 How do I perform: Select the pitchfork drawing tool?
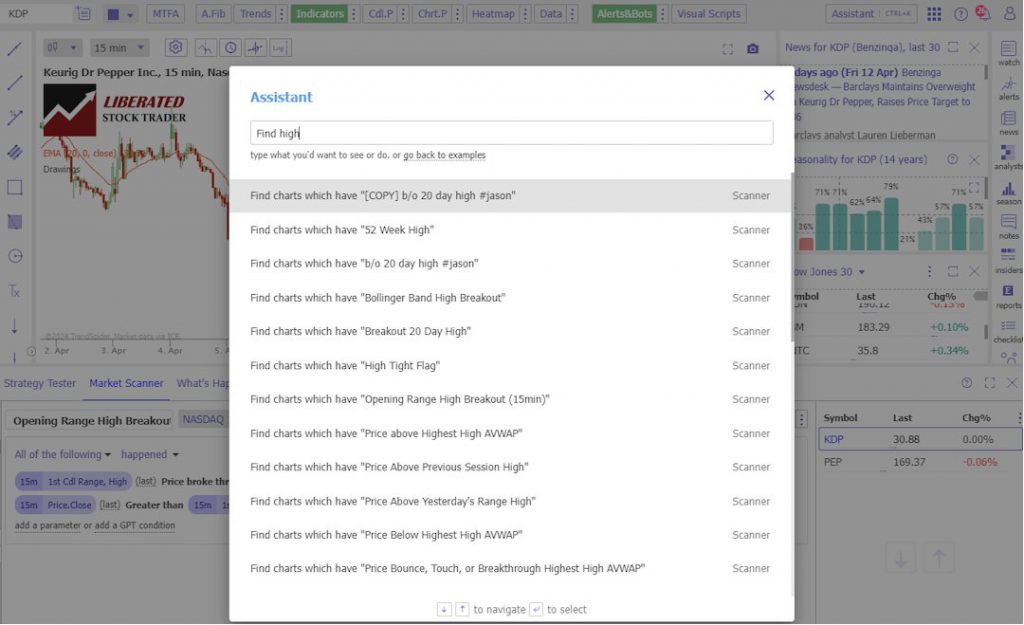coord(14,152)
